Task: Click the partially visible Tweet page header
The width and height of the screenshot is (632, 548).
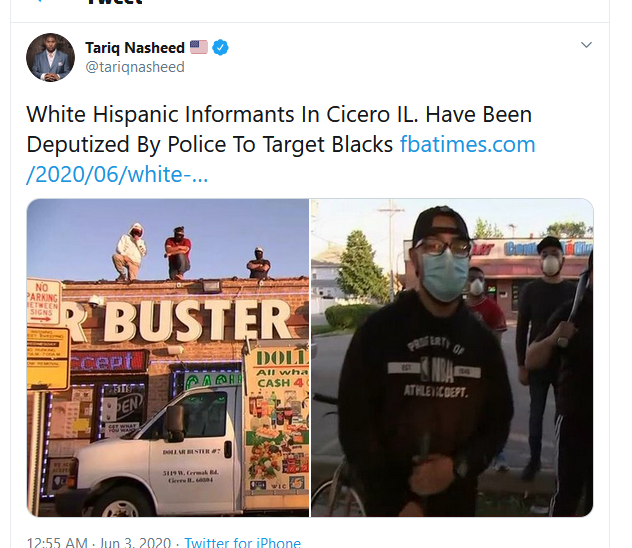Action: [115, 2]
